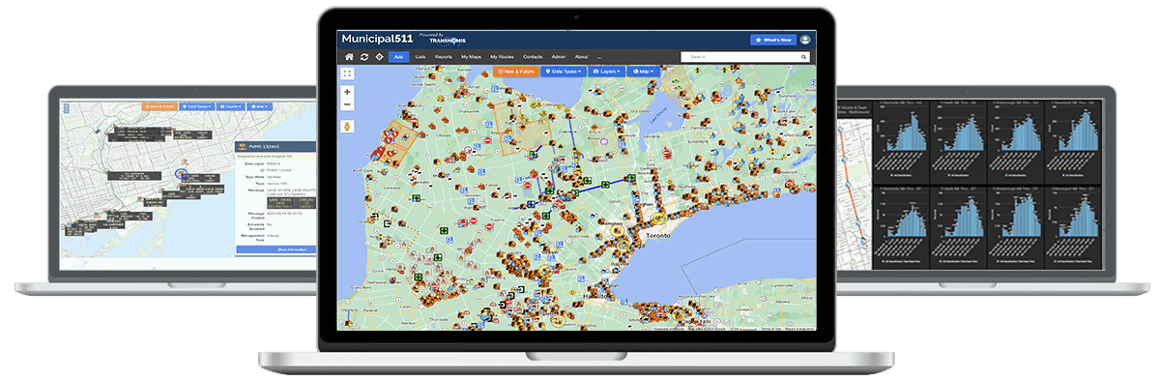
Task: Open the Reports menu
Action: [x=443, y=57]
